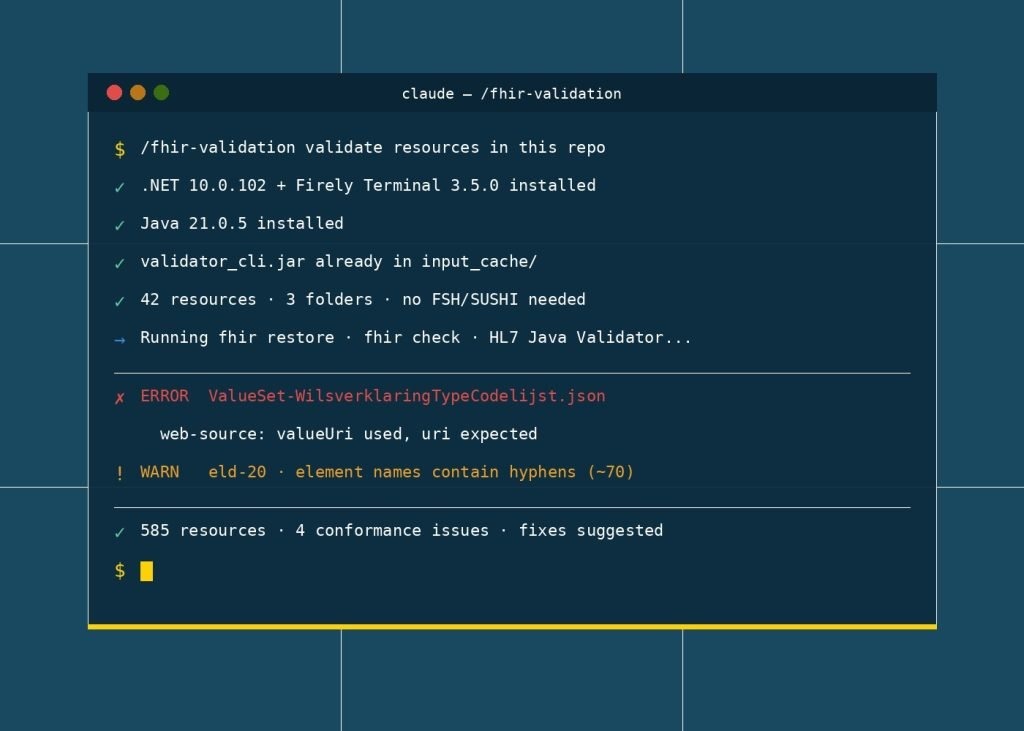Click '.NET 10.0.102 + Firely Terminal 3.5.0 installed'
The image size is (1024, 731).
[x=368, y=186]
